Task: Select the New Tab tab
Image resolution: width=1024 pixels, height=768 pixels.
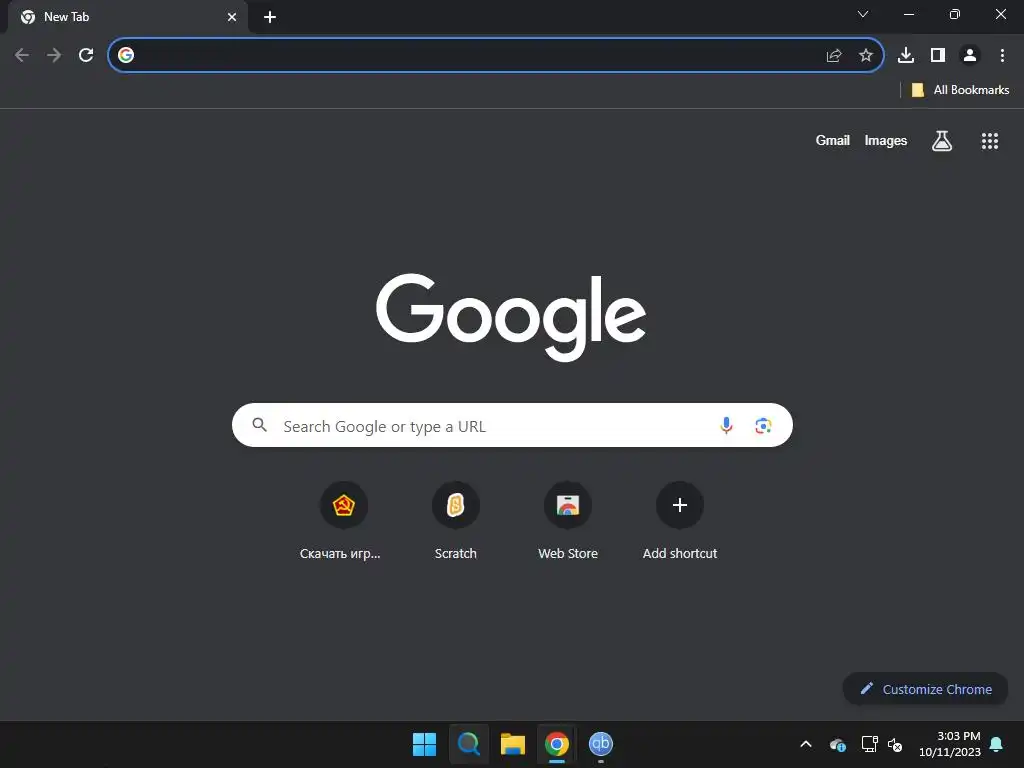Action: [x=127, y=17]
